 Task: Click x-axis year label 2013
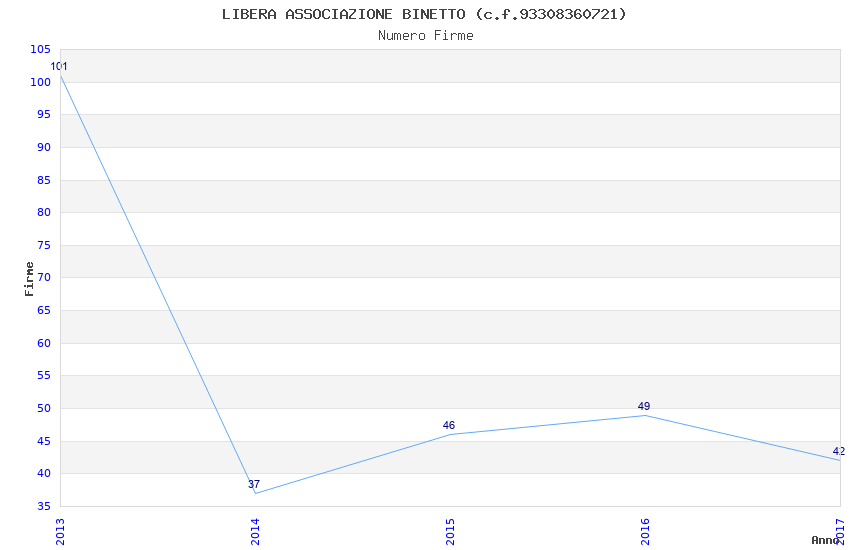click(x=60, y=532)
